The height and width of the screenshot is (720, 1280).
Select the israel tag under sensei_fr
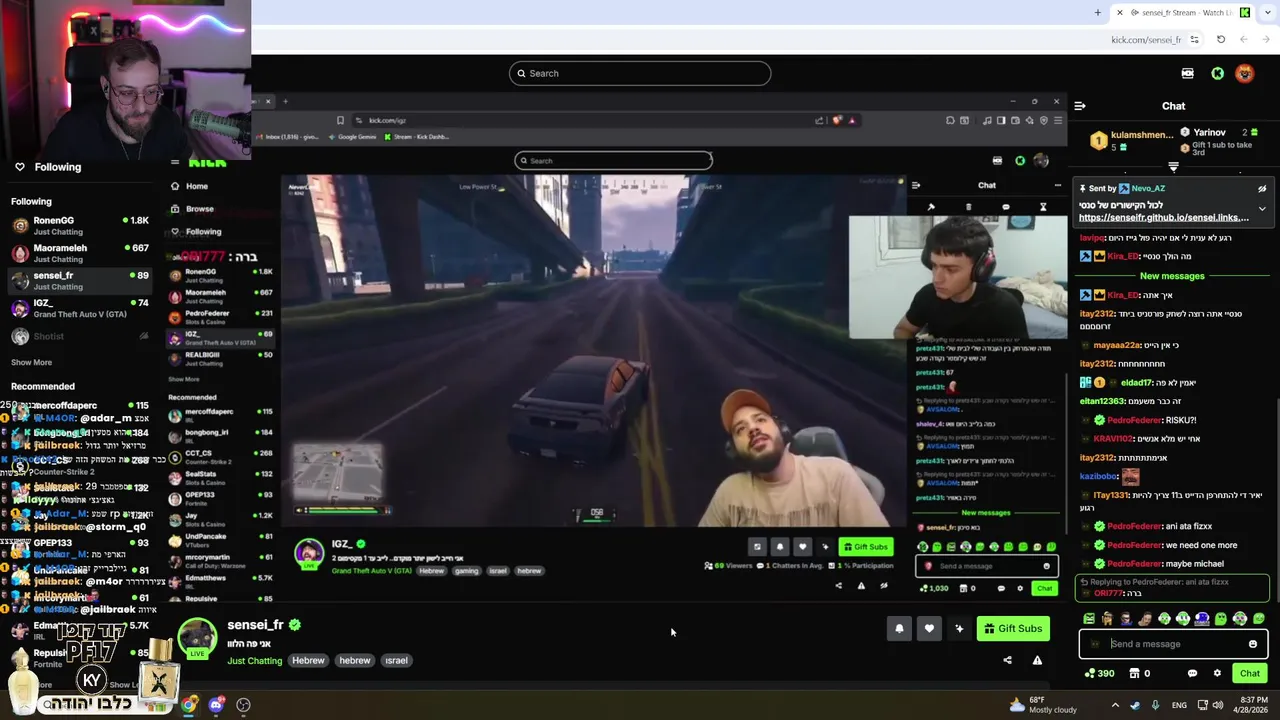[396, 660]
